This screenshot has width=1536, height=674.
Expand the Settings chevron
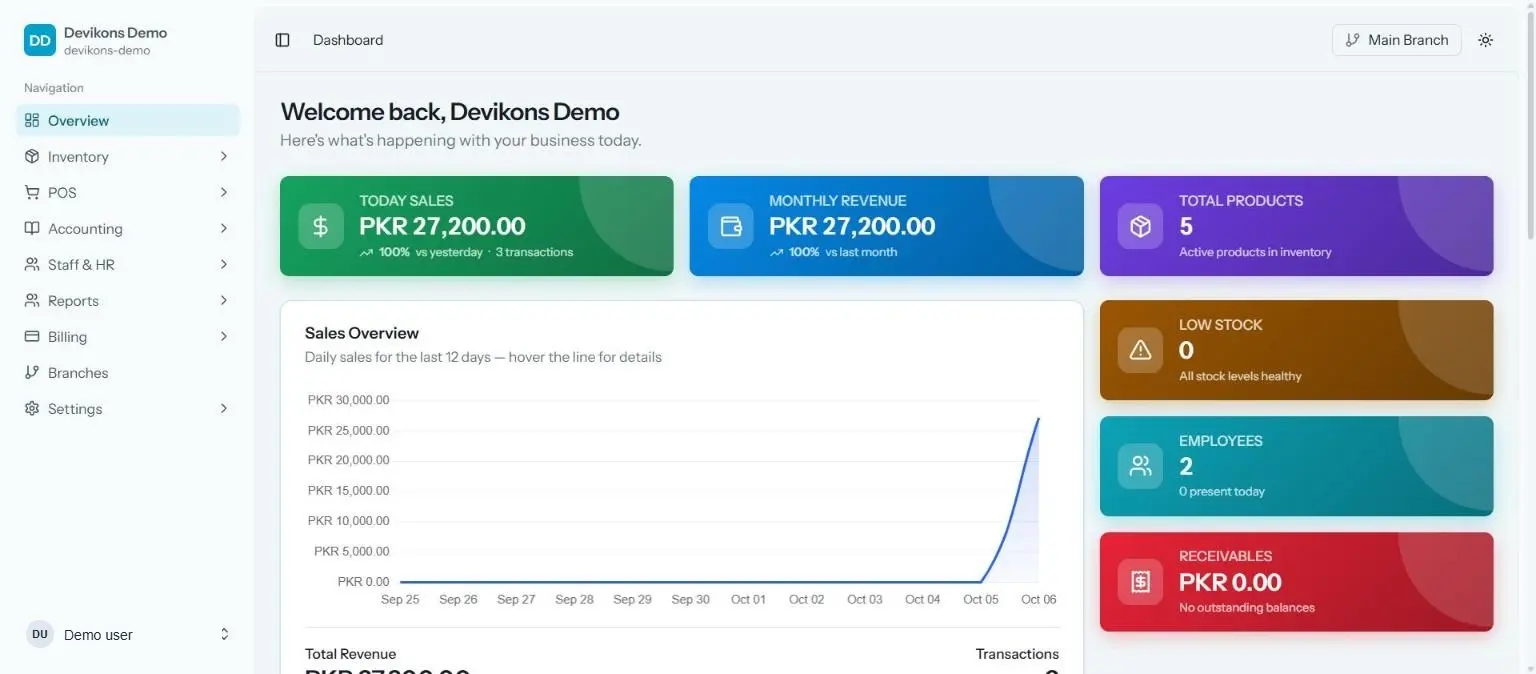pos(224,408)
